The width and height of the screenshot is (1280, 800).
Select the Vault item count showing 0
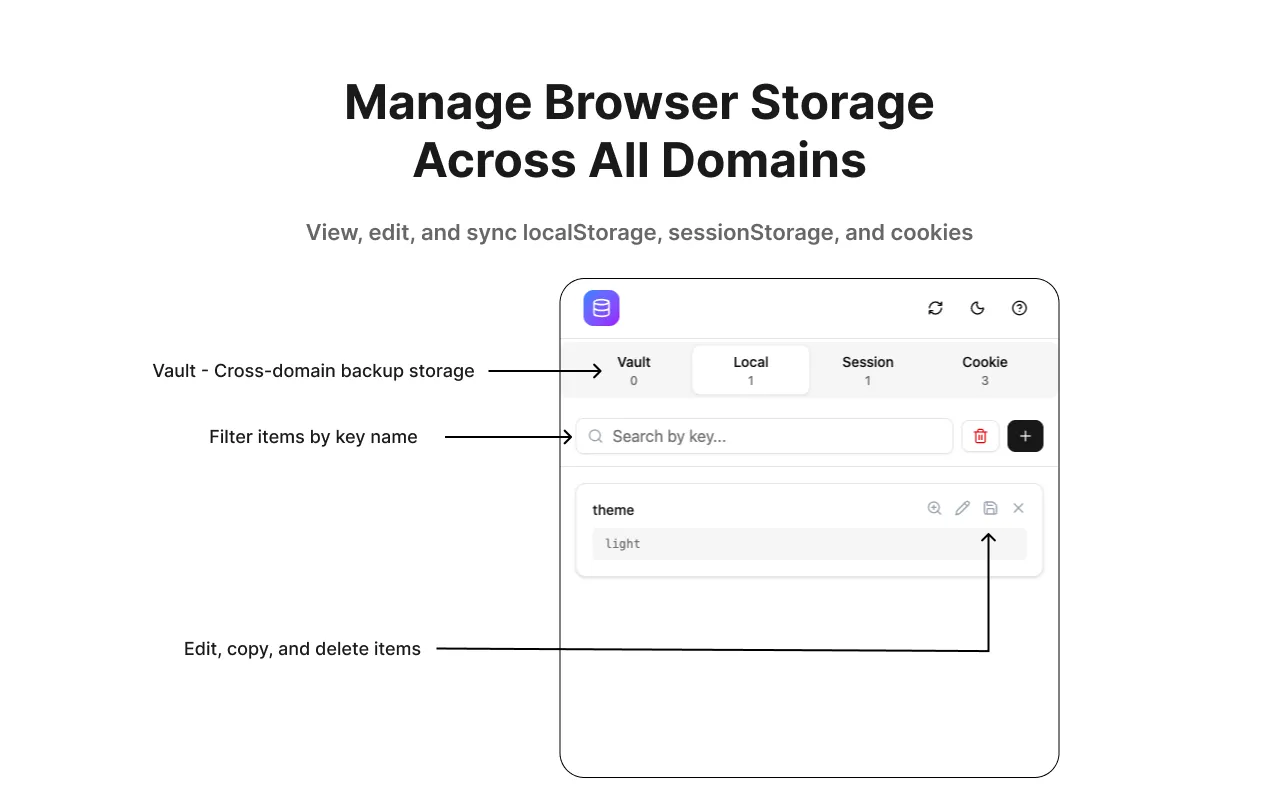coord(633,381)
